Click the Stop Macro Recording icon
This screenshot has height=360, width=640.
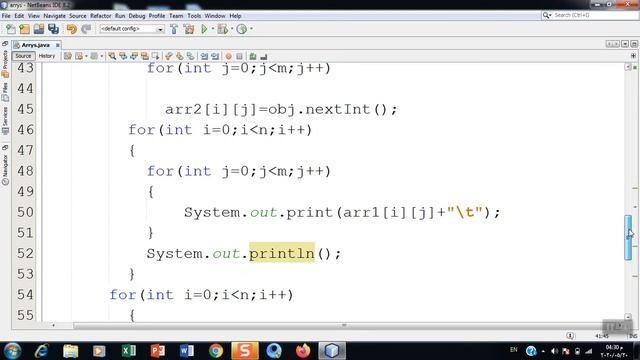tap(240, 56)
